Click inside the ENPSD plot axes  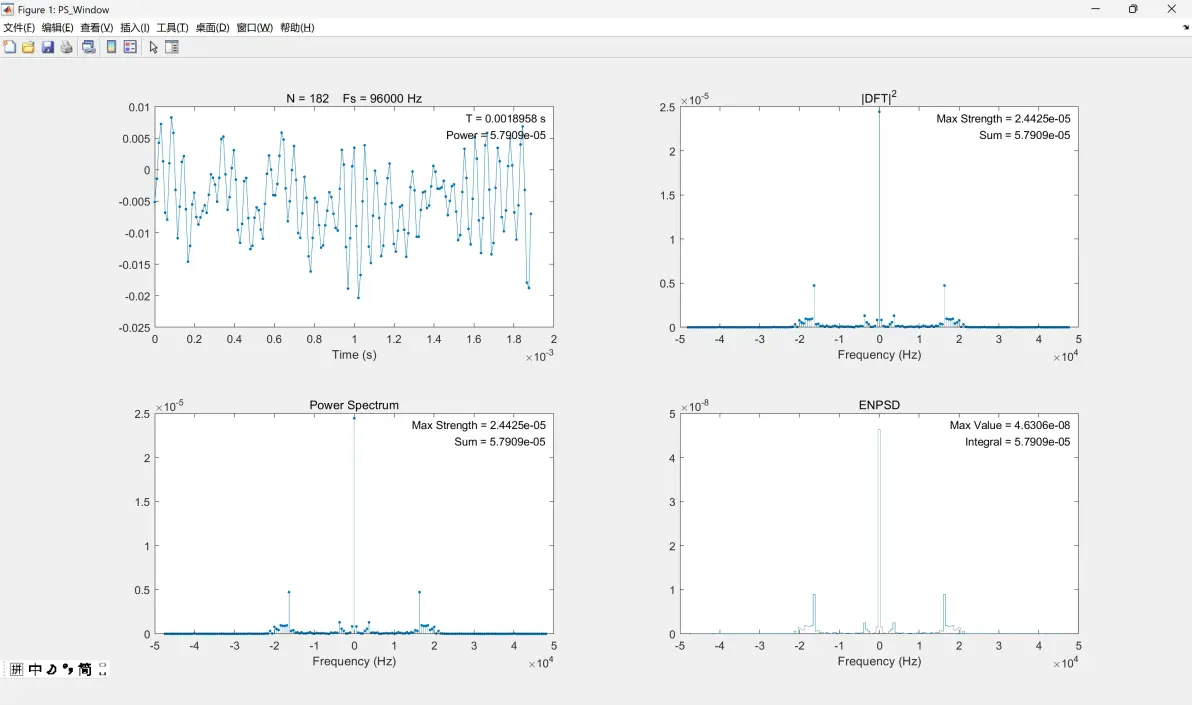879,524
